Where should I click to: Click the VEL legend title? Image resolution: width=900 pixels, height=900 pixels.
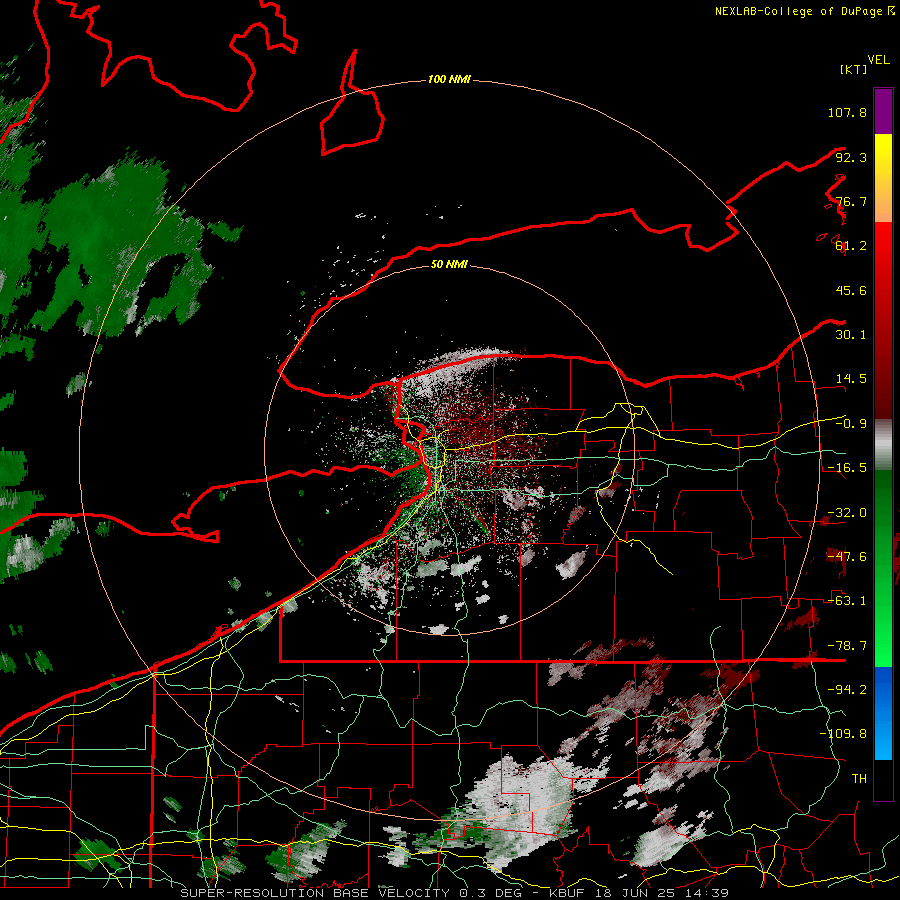(x=878, y=60)
